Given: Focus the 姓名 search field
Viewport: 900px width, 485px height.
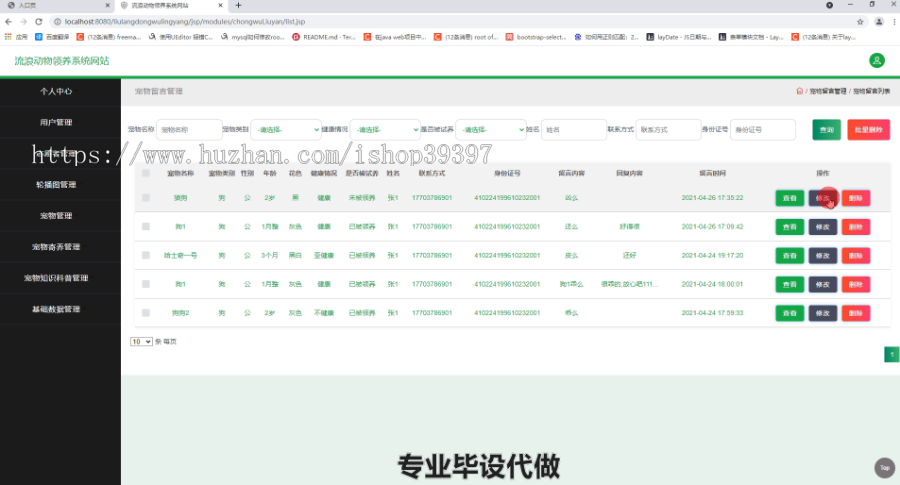Looking at the screenshot, I should [x=573, y=130].
